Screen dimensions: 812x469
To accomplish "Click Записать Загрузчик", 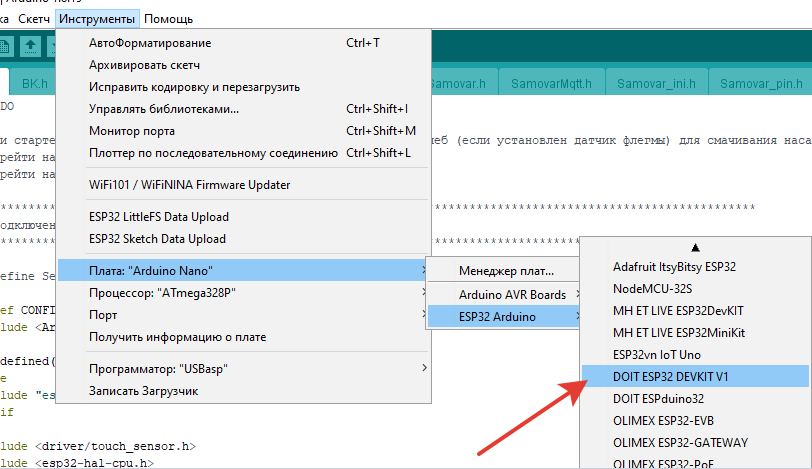I will tap(243, 391).
